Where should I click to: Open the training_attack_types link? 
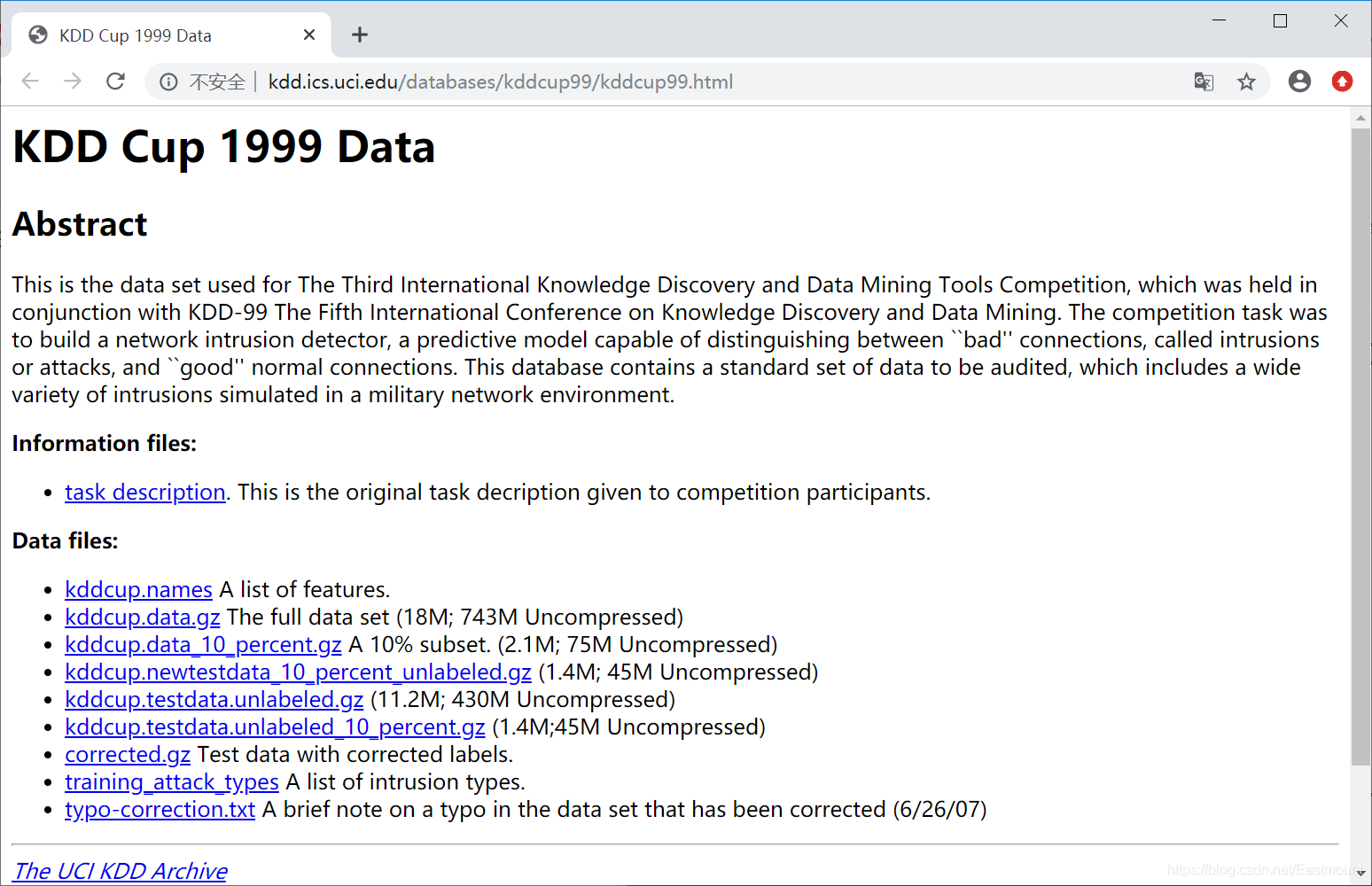172,782
